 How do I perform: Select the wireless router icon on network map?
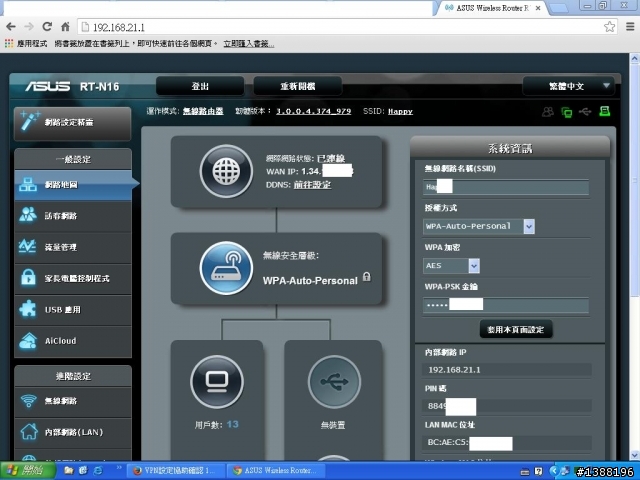(x=226, y=268)
